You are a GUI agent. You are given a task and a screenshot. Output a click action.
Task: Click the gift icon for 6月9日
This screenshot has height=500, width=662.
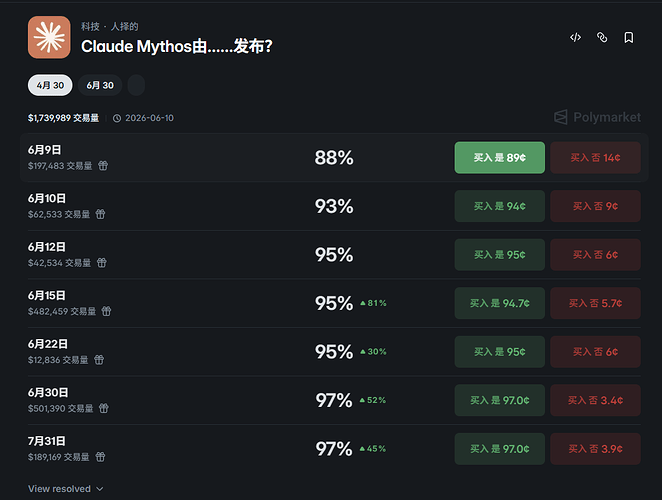(103, 166)
